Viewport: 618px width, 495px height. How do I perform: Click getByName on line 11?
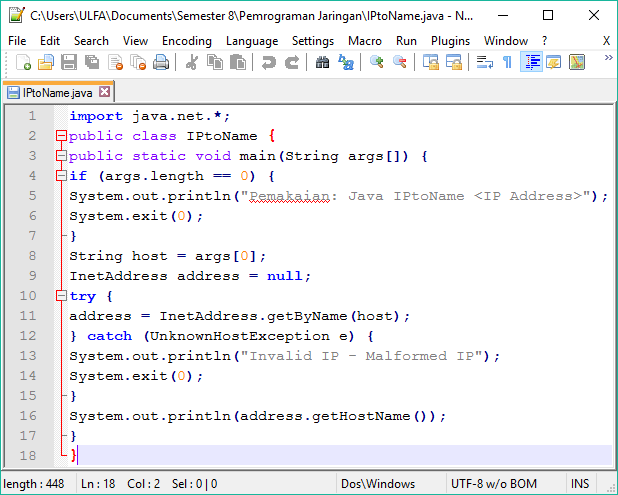click(307, 316)
